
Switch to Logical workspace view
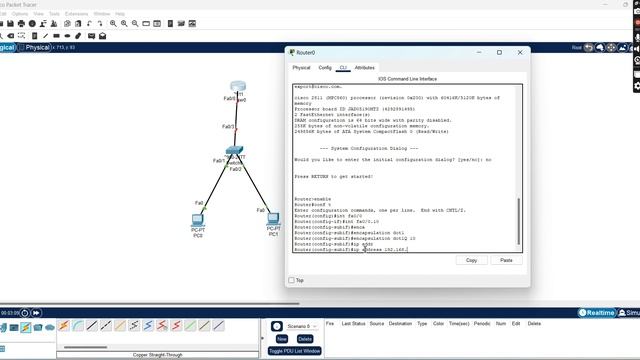[7, 47]
